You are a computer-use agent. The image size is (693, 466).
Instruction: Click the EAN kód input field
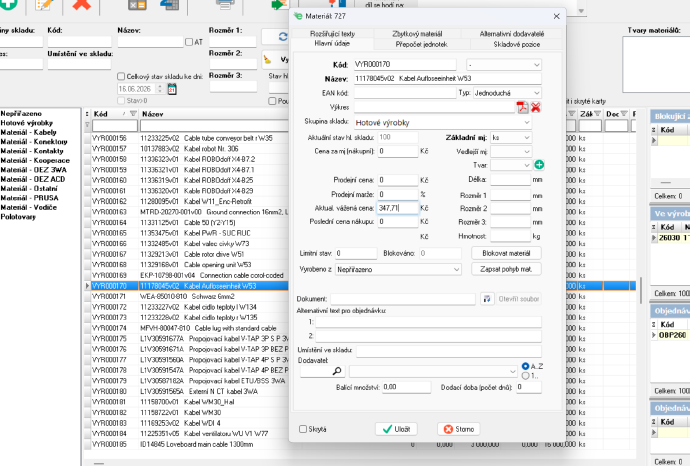point(404,93)
